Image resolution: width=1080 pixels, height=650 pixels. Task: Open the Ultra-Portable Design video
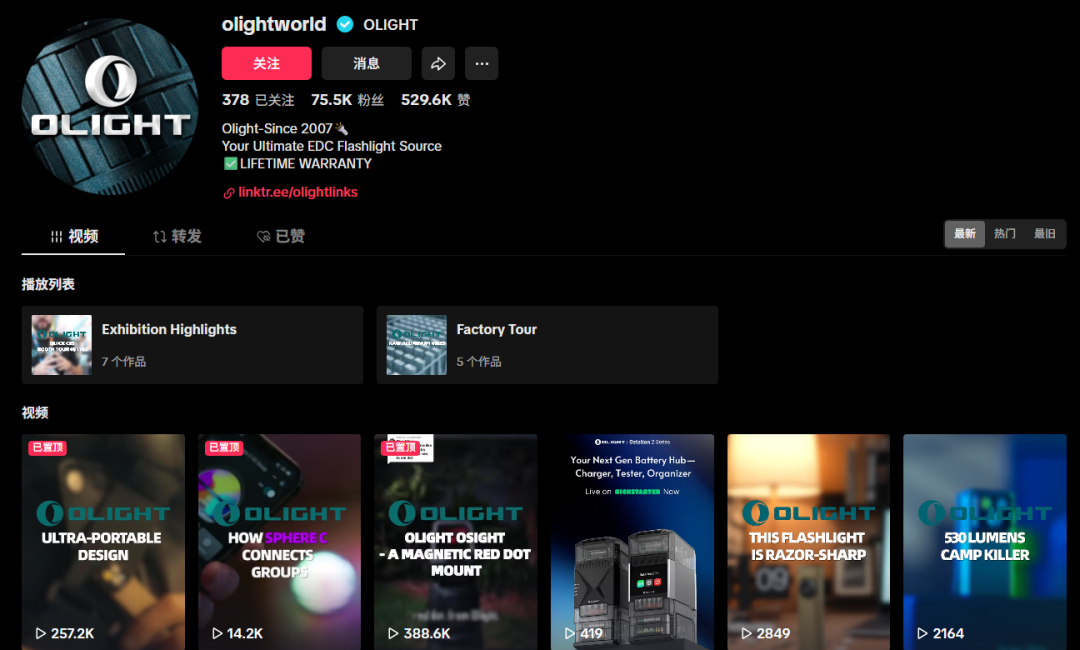click(x=103, y=542)
